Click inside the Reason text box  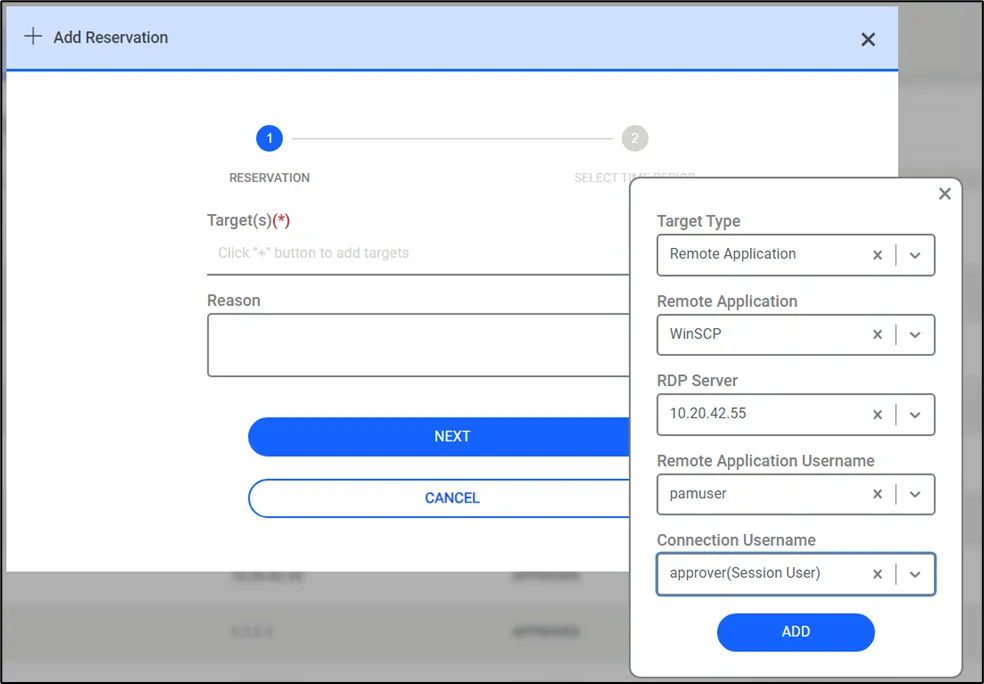tap(419, 345)
